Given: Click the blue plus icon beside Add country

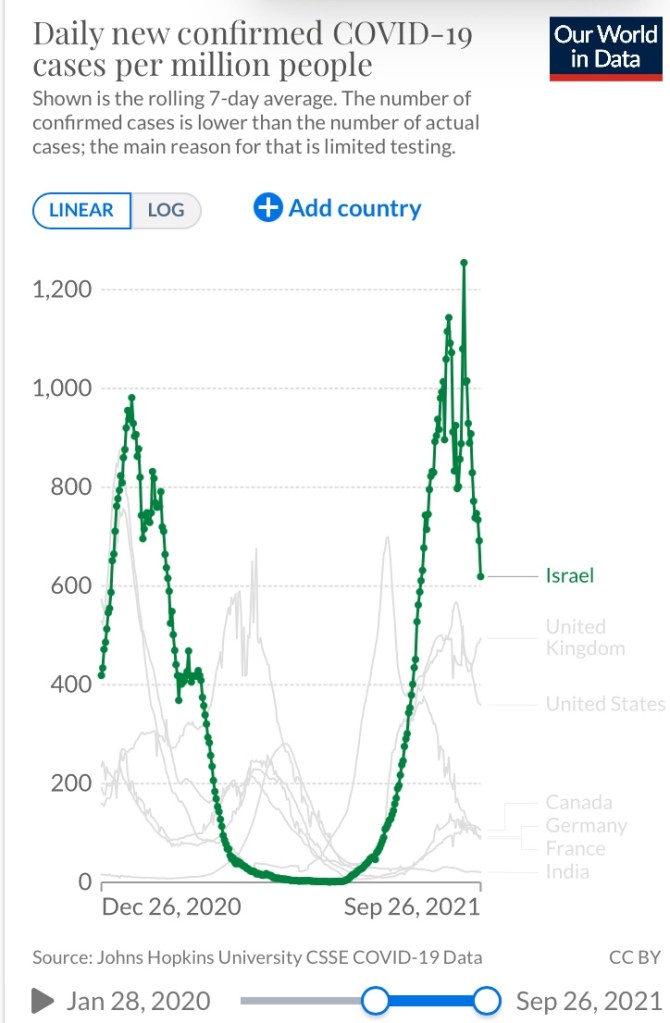Looking at the screenshot, I should [x=268, y=208].
